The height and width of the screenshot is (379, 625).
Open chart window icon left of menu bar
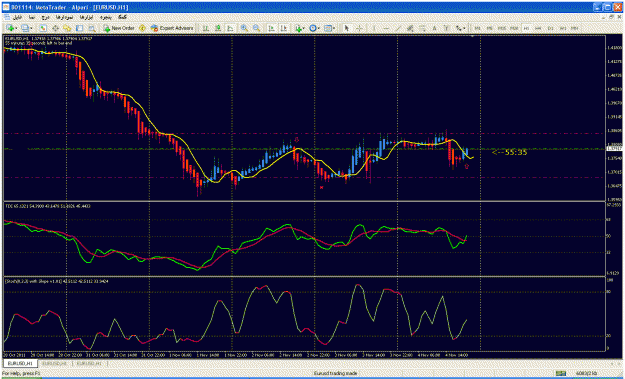click(6, 18)
